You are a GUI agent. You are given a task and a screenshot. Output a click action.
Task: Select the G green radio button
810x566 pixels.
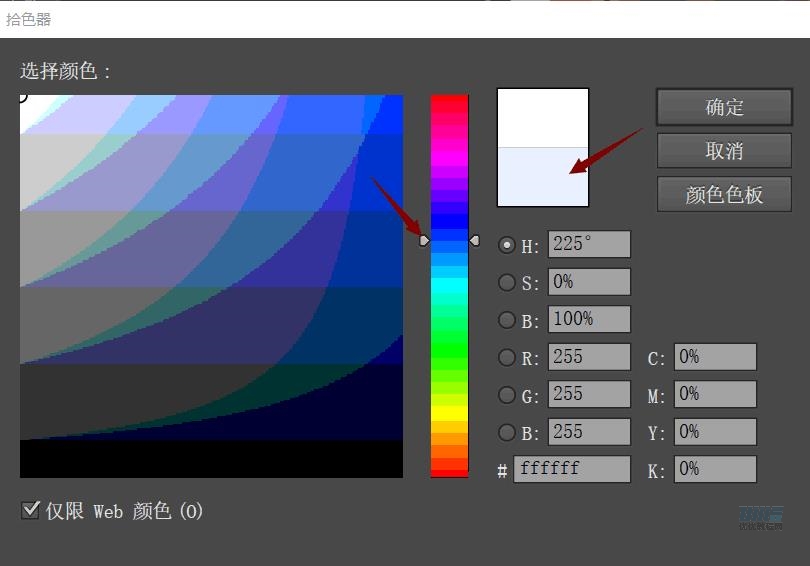click(x=507, y=395)
